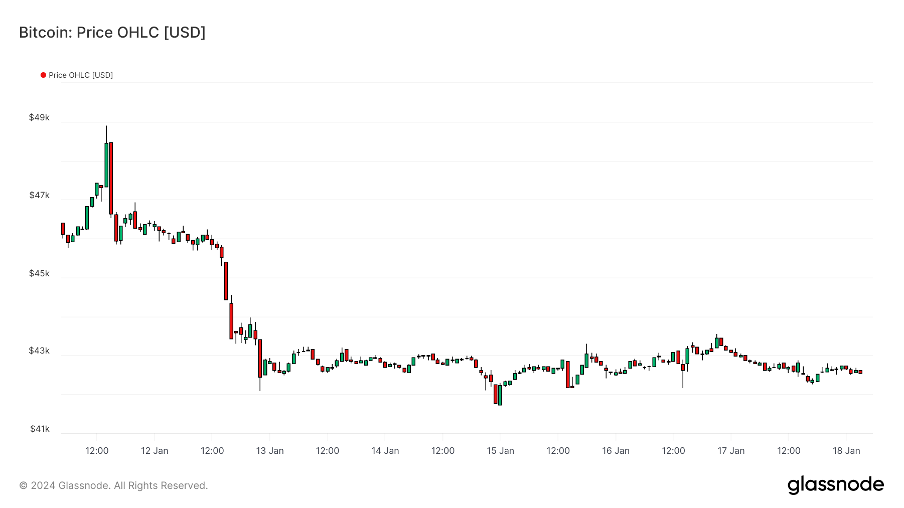Screen dimensions: 904x508
Task: Select the $47k y-axis label
Action: click(39, 195)
